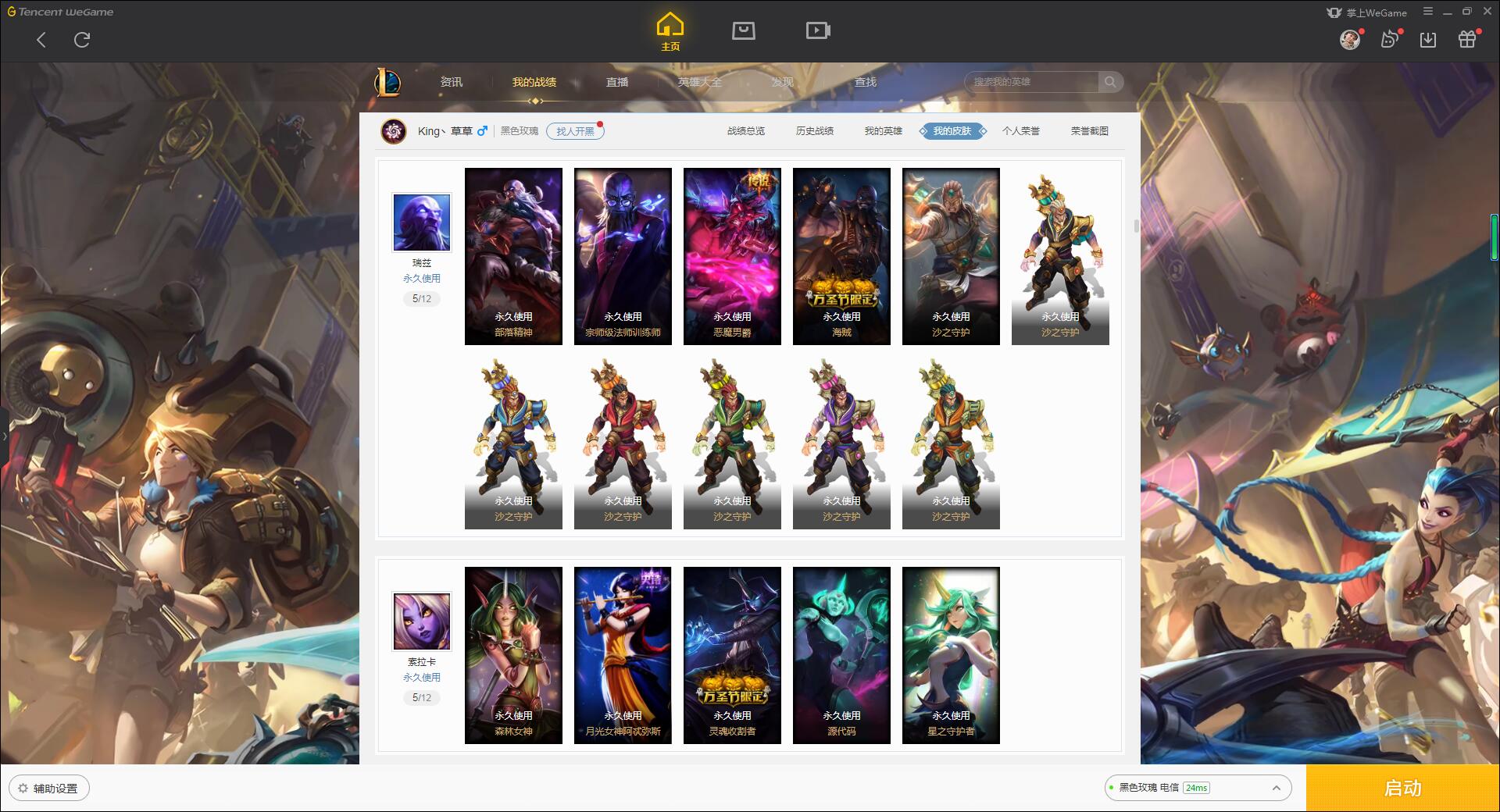The width and height of the screenshot is (1500, 812).
Task: Click the 海贼 skin card
Action: [x=841, y=256]
